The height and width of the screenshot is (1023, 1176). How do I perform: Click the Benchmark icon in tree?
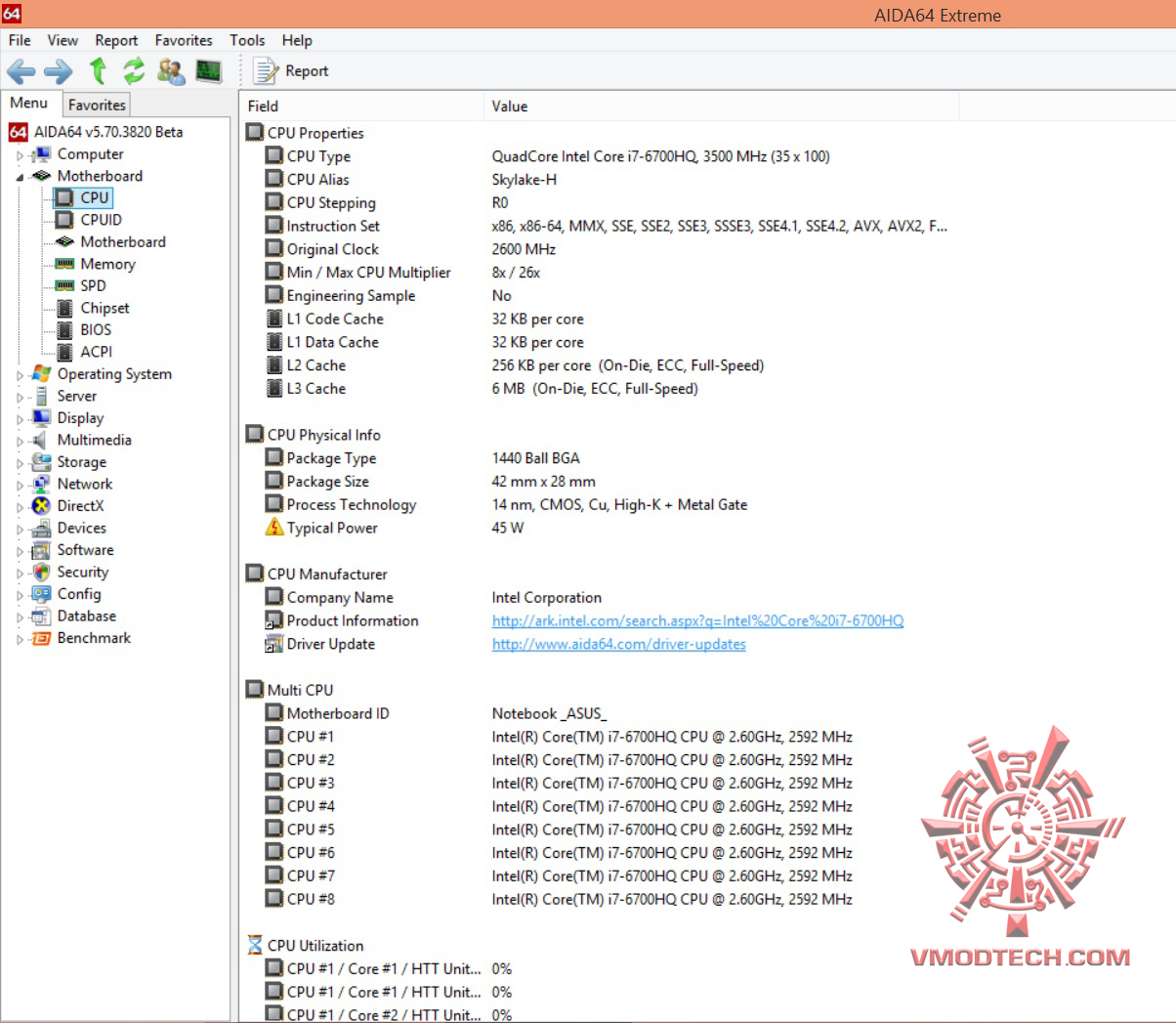point(41,638)
